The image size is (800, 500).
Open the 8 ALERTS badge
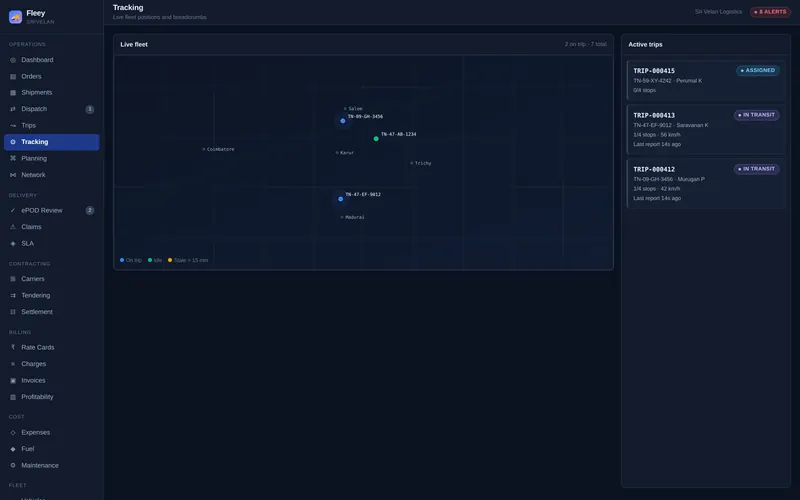(x=770, y=12)
